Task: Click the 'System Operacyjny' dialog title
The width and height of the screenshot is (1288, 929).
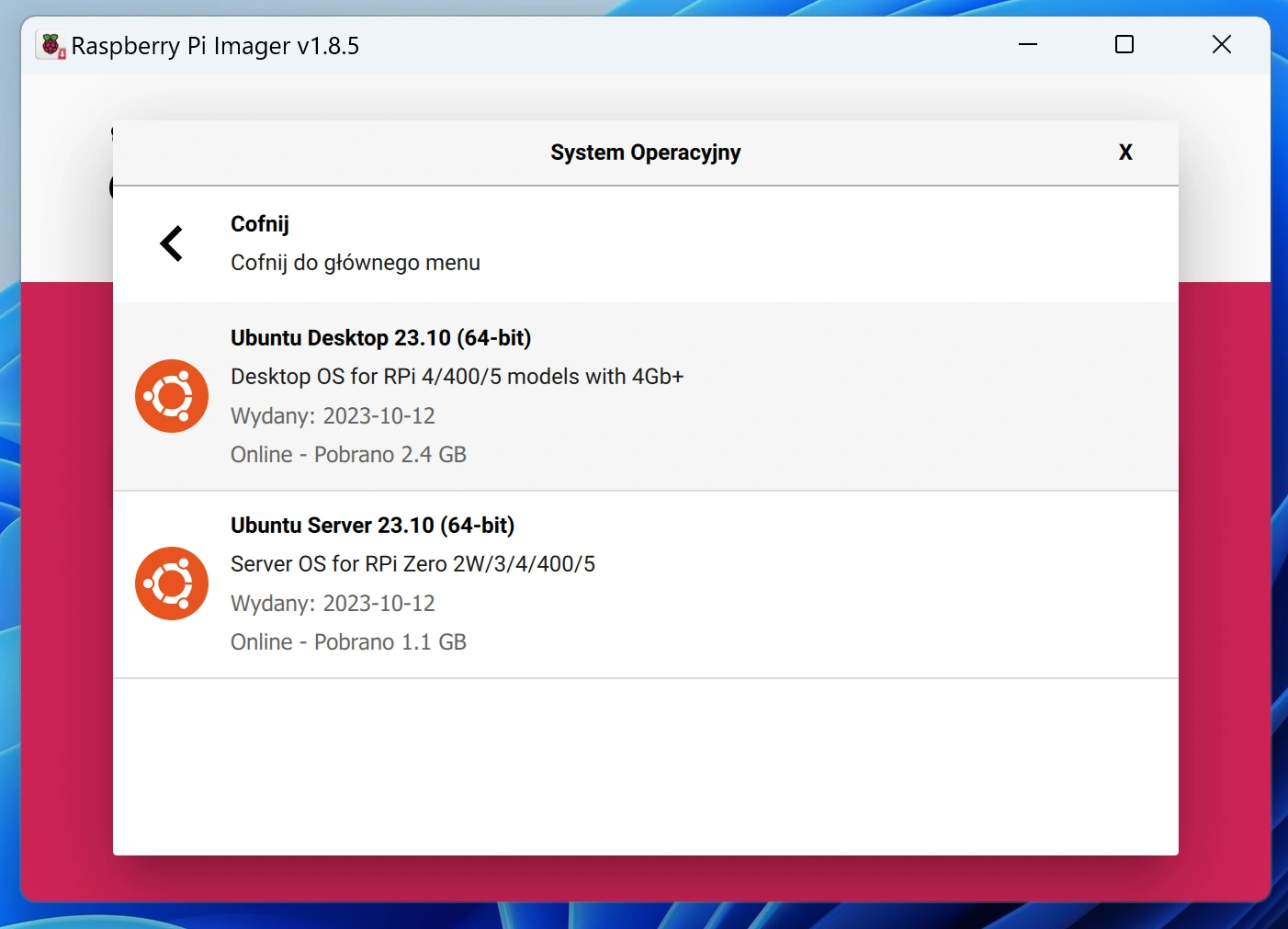Action: (646, 153)
